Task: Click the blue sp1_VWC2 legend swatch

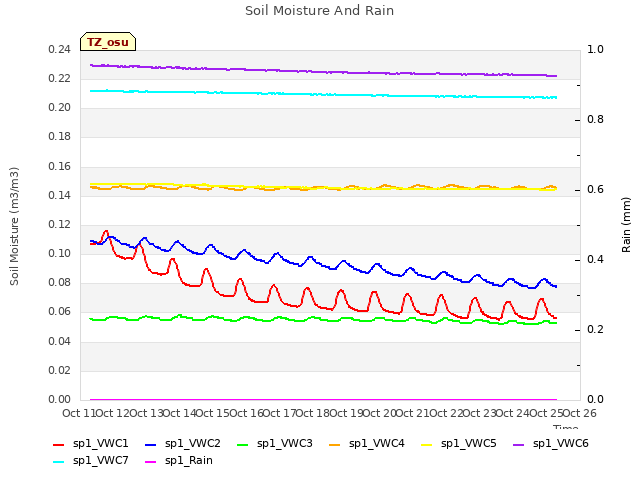Action: coord(151,444)
